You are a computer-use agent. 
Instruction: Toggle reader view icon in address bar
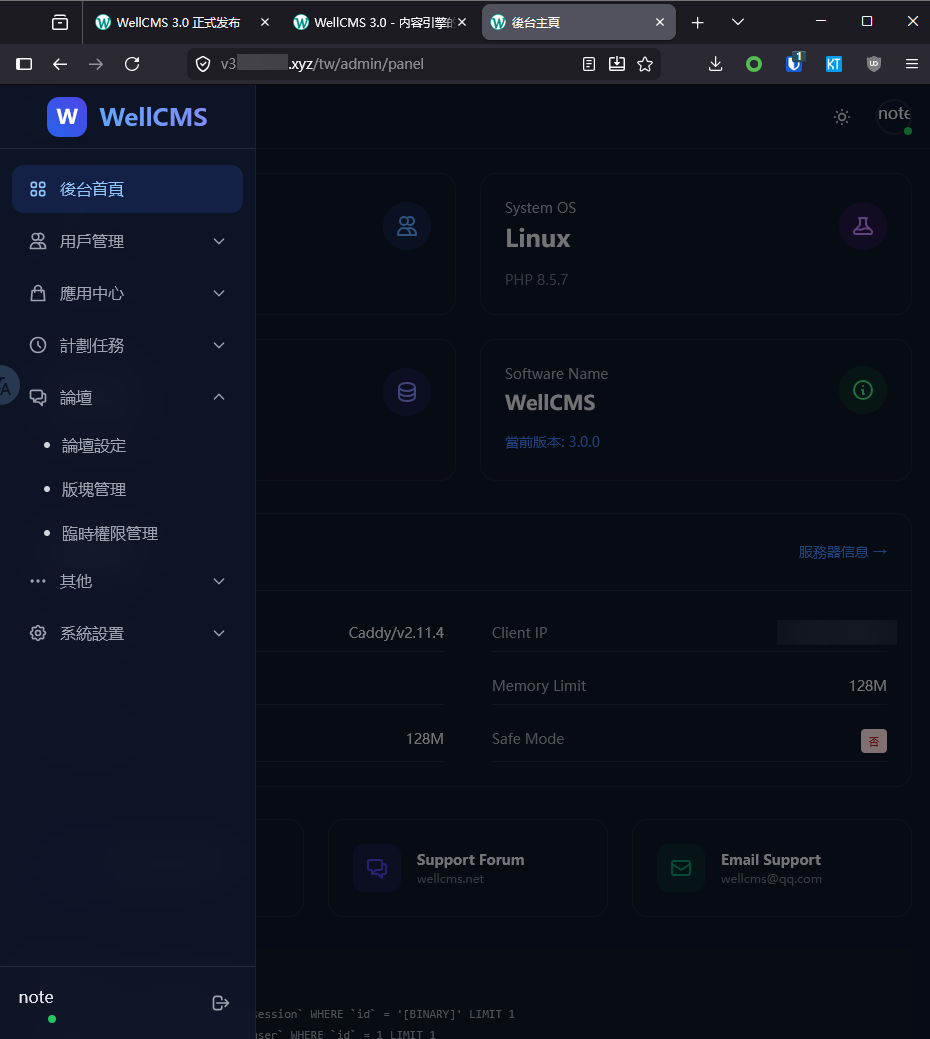pos(589,64)
